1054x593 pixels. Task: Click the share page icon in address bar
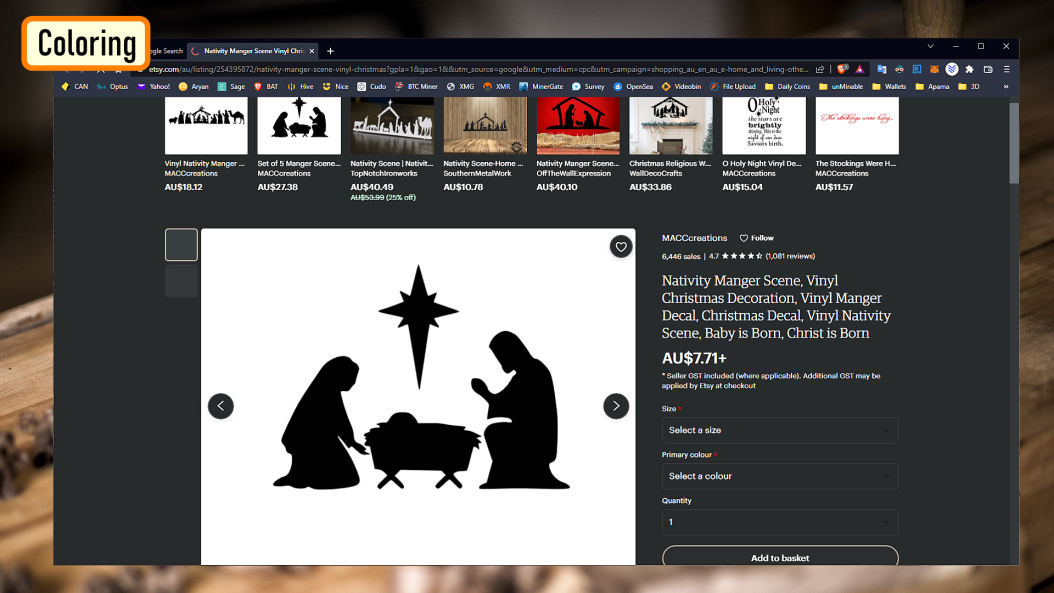tap(820, 69)
